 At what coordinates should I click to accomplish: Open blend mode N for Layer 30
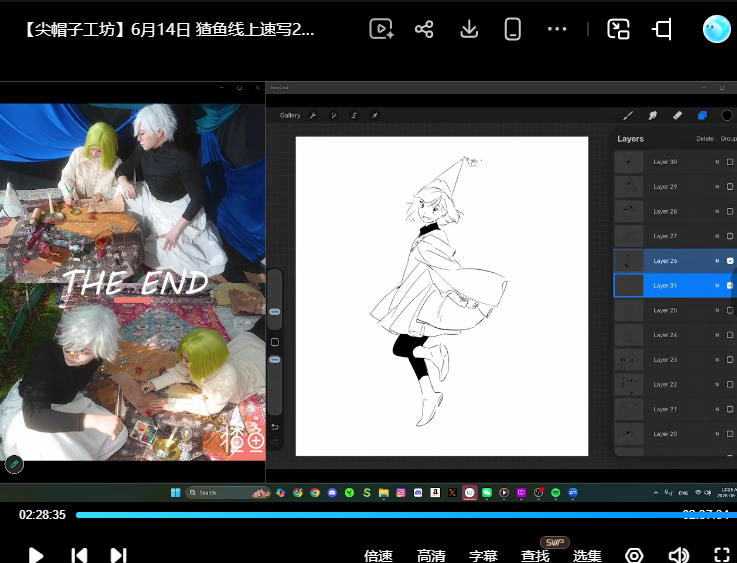click(x=717, y=162)
